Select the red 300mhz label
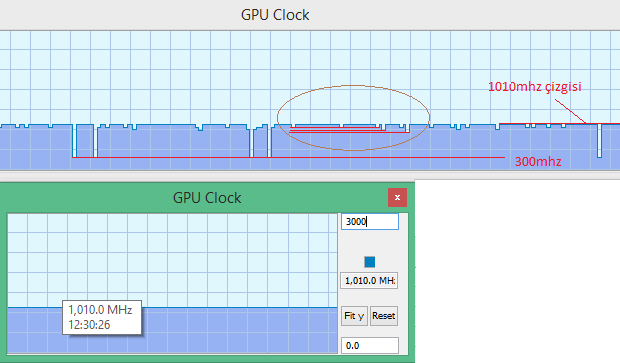Image resolution: width=620 pixels, height=363 pixels. point(538,161)
